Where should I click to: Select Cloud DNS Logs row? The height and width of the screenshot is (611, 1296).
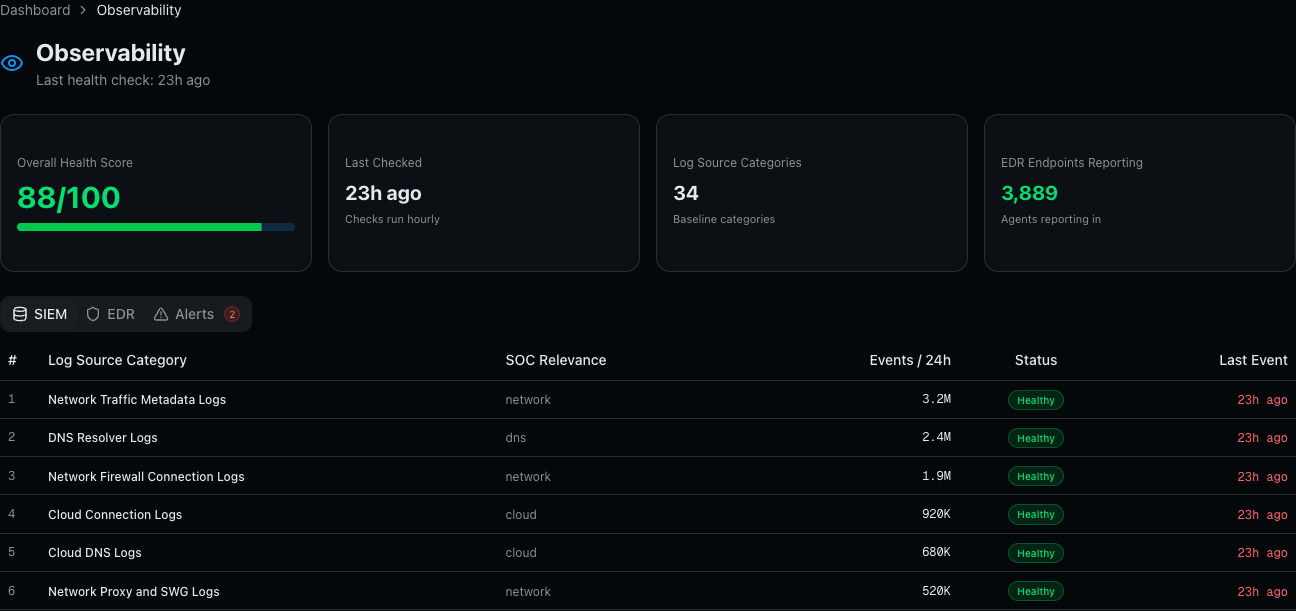[648, 553]
